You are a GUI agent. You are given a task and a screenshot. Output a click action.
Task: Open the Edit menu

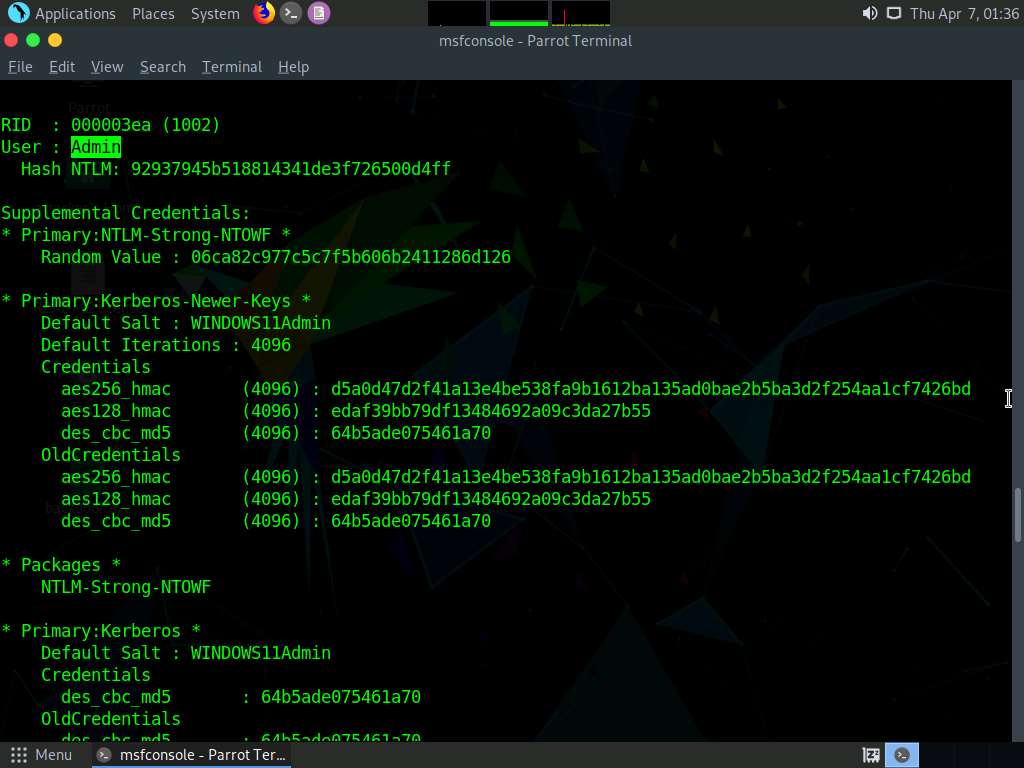62,66
